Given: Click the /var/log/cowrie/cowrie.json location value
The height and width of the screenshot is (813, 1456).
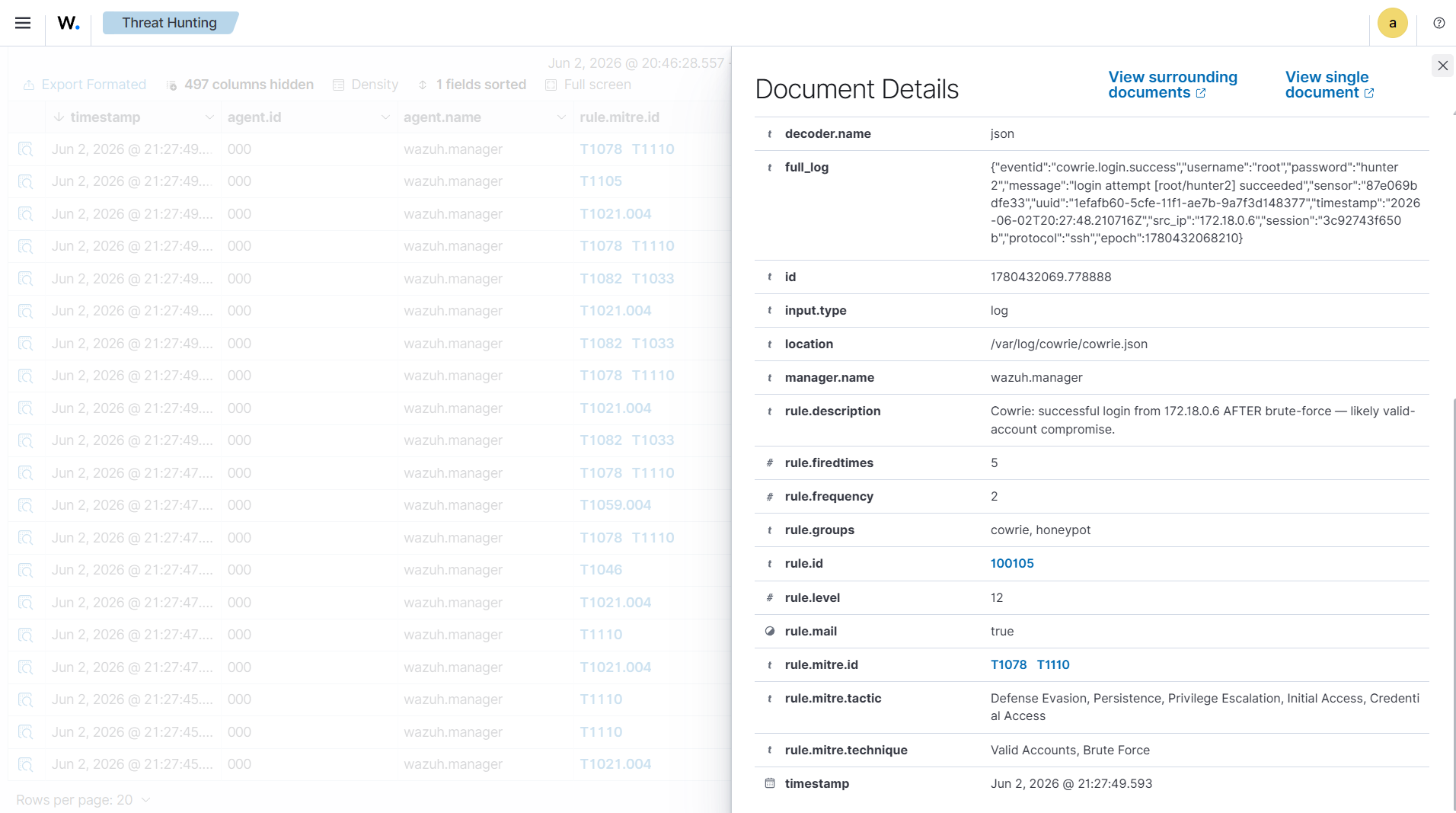Looking at the screenshot, I should click(x=1068, y=344).
